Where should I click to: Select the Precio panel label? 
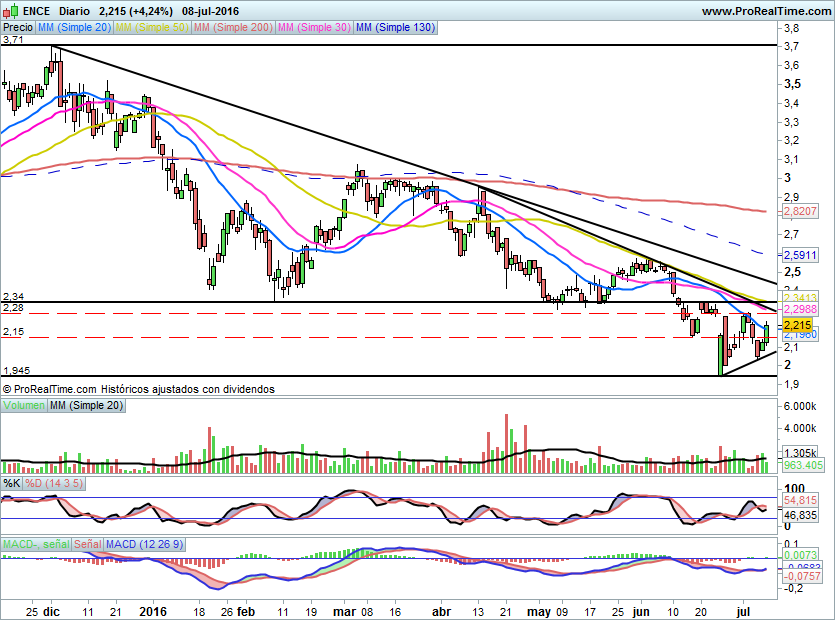[x=18, y=29]
